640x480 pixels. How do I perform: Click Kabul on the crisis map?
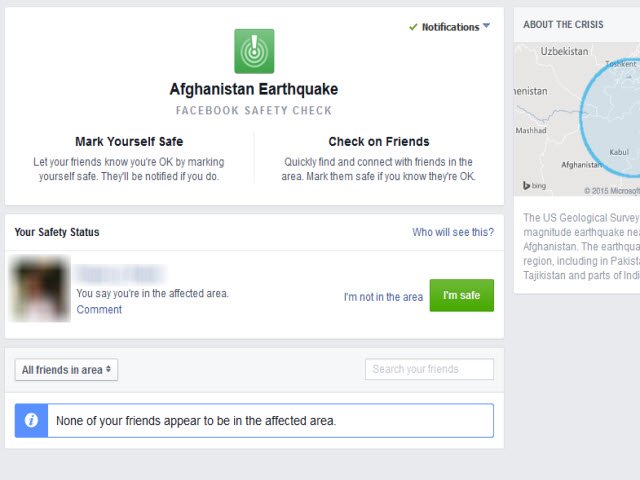point(619,152)
